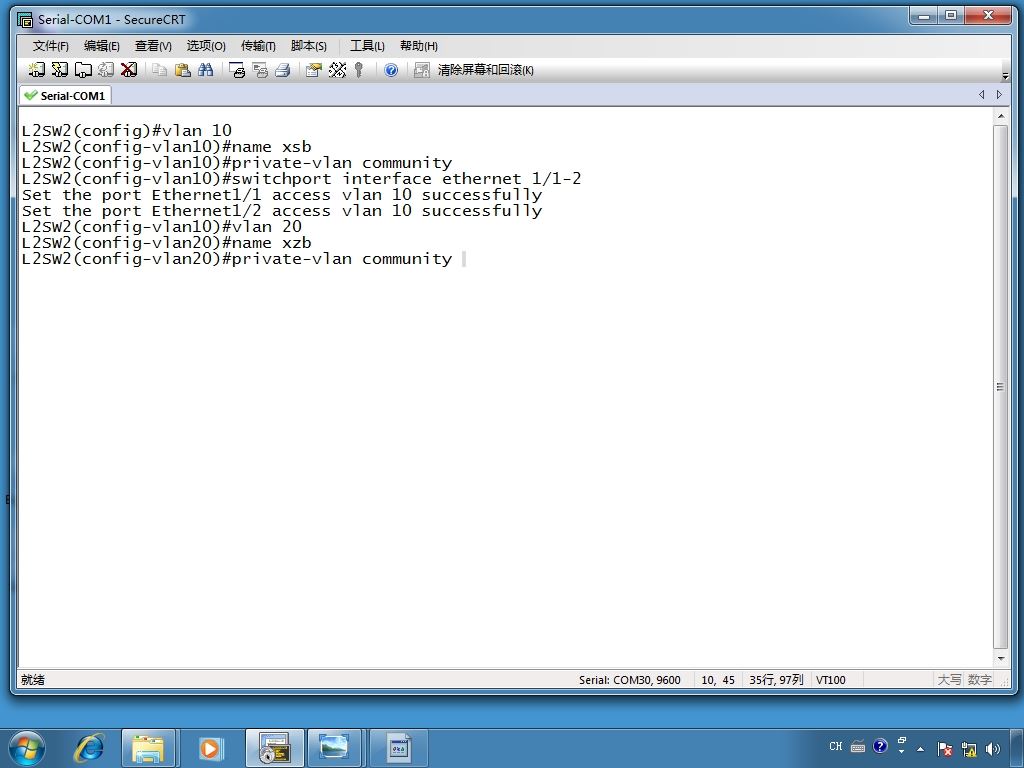Click the clear screen and scrollback icon
The image size is (1024, 768).
422,70
